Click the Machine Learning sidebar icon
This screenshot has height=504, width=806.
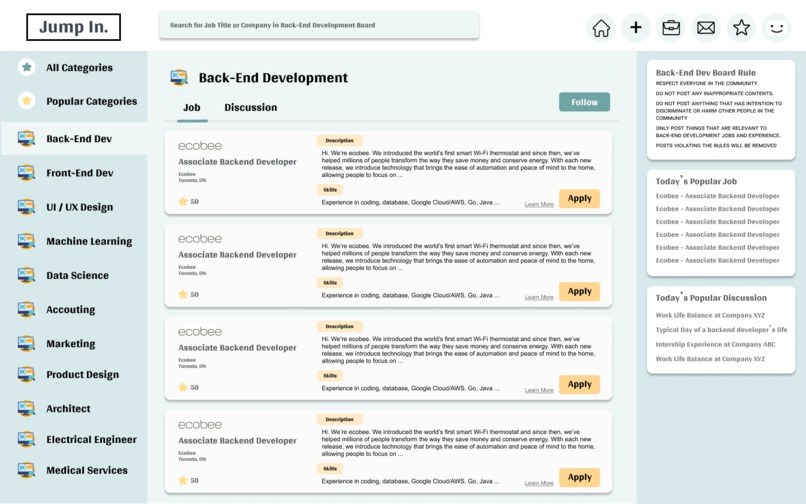pos(26,241)
